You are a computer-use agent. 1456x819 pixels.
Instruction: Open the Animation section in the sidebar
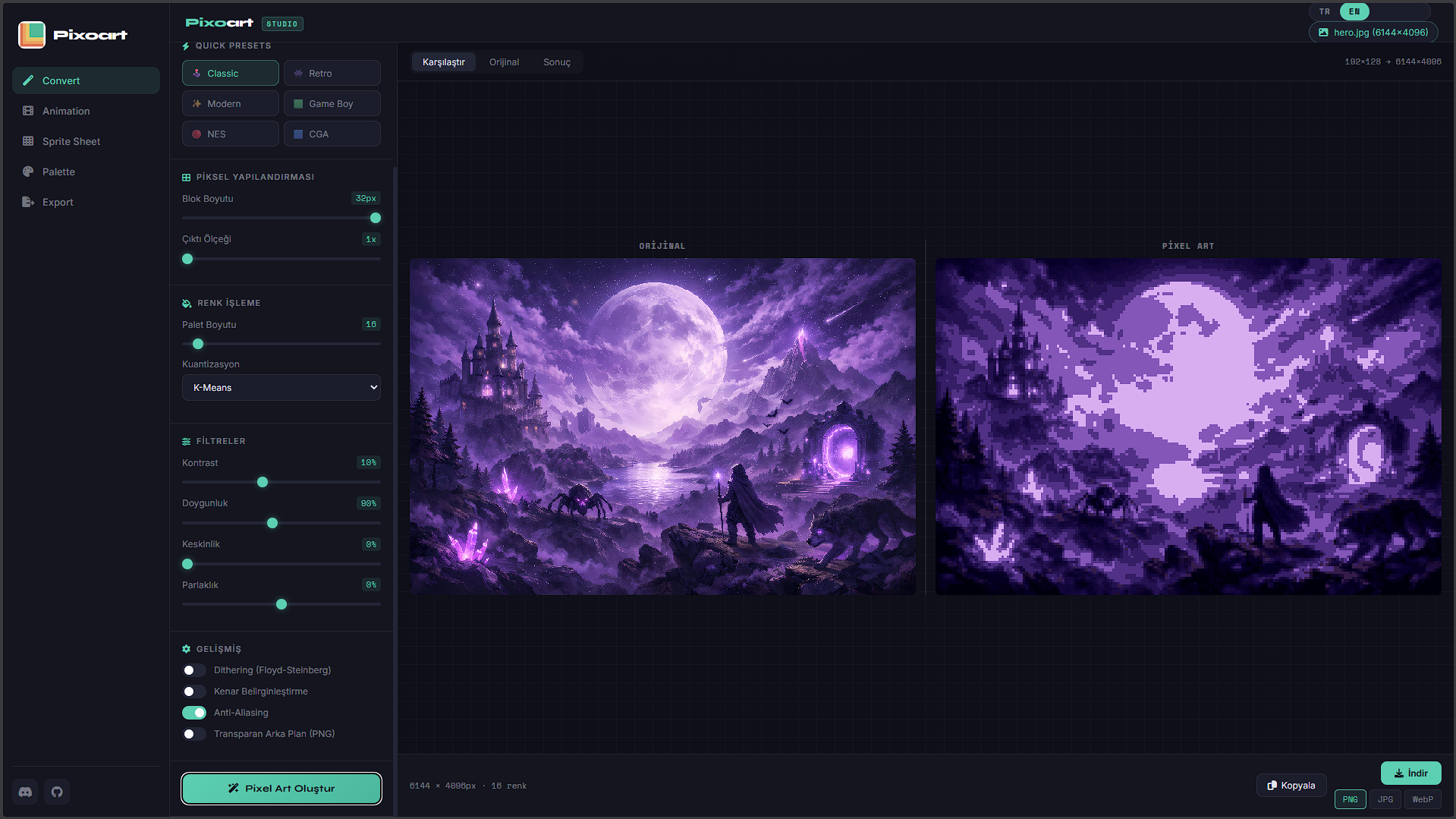pyautogui.click(x=86, y=111)
